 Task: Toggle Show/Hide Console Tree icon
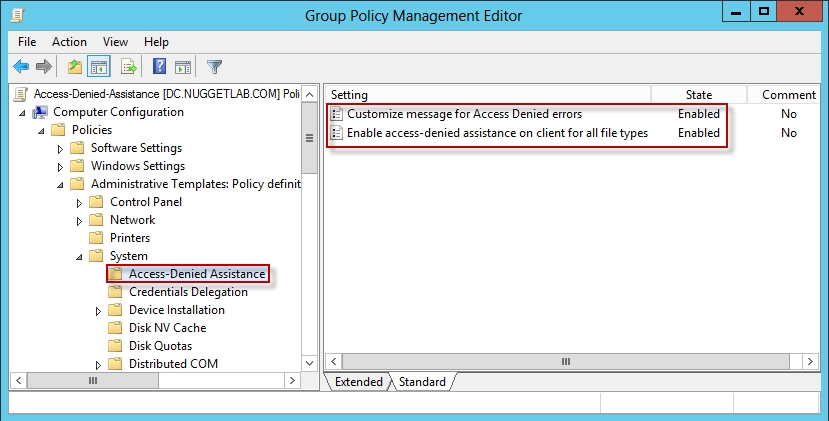99,67
